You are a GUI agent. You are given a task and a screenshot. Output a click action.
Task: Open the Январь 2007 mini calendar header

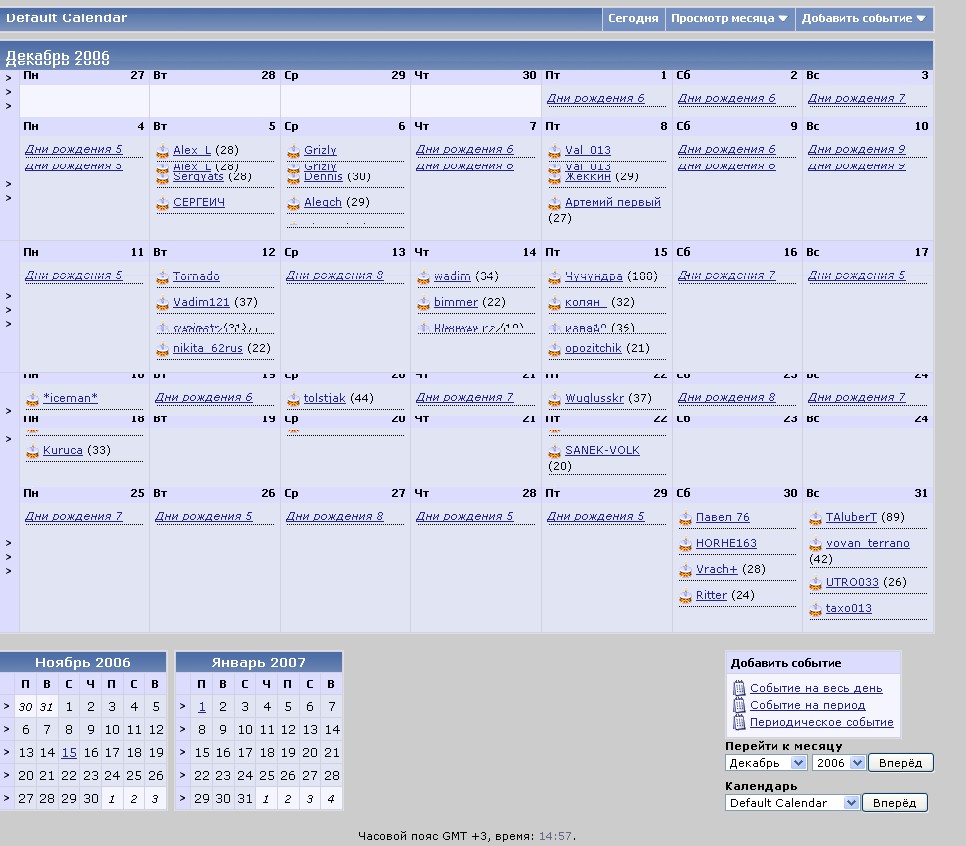coord(259,662)
